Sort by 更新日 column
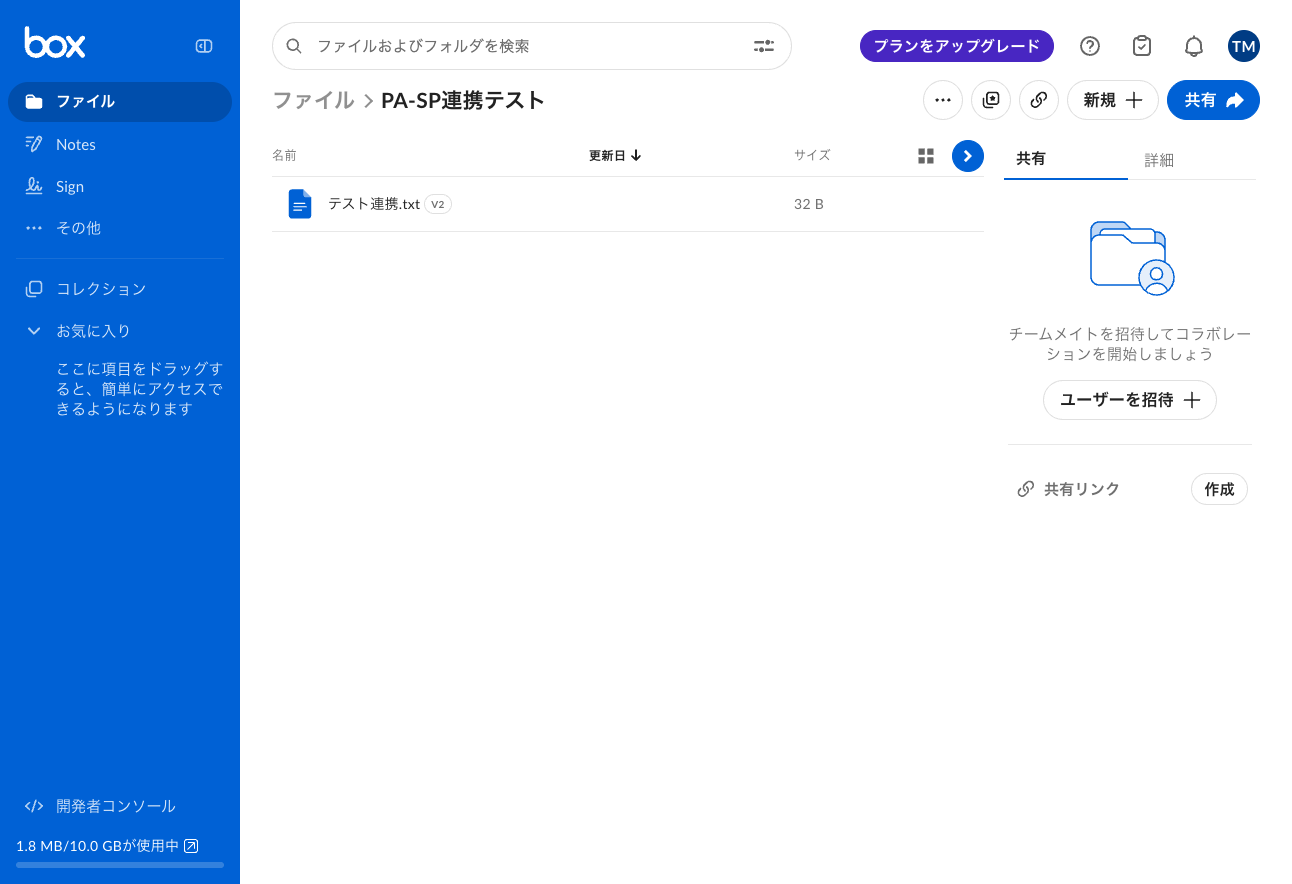Viewport: 1292px width, 884px height. 615,155
